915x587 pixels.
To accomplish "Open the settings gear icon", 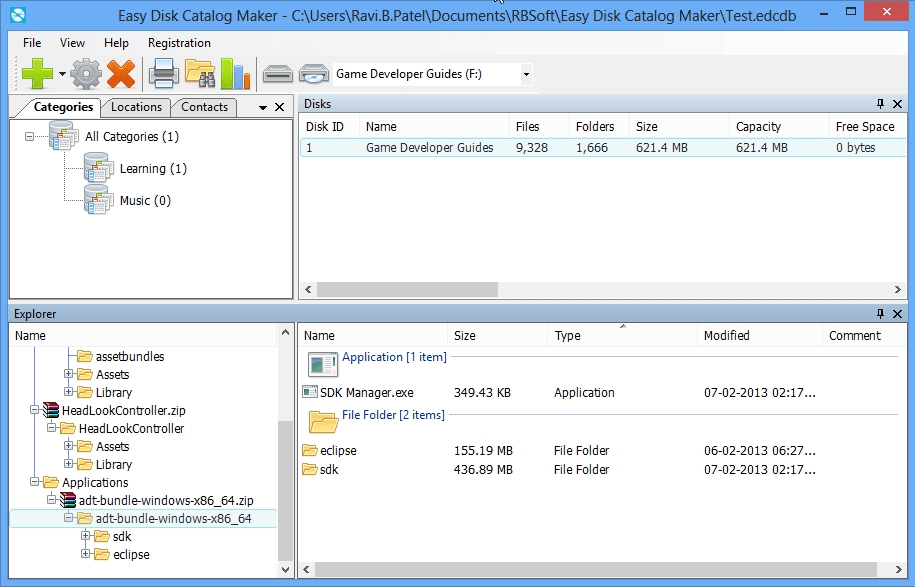I will coord(85,73).
